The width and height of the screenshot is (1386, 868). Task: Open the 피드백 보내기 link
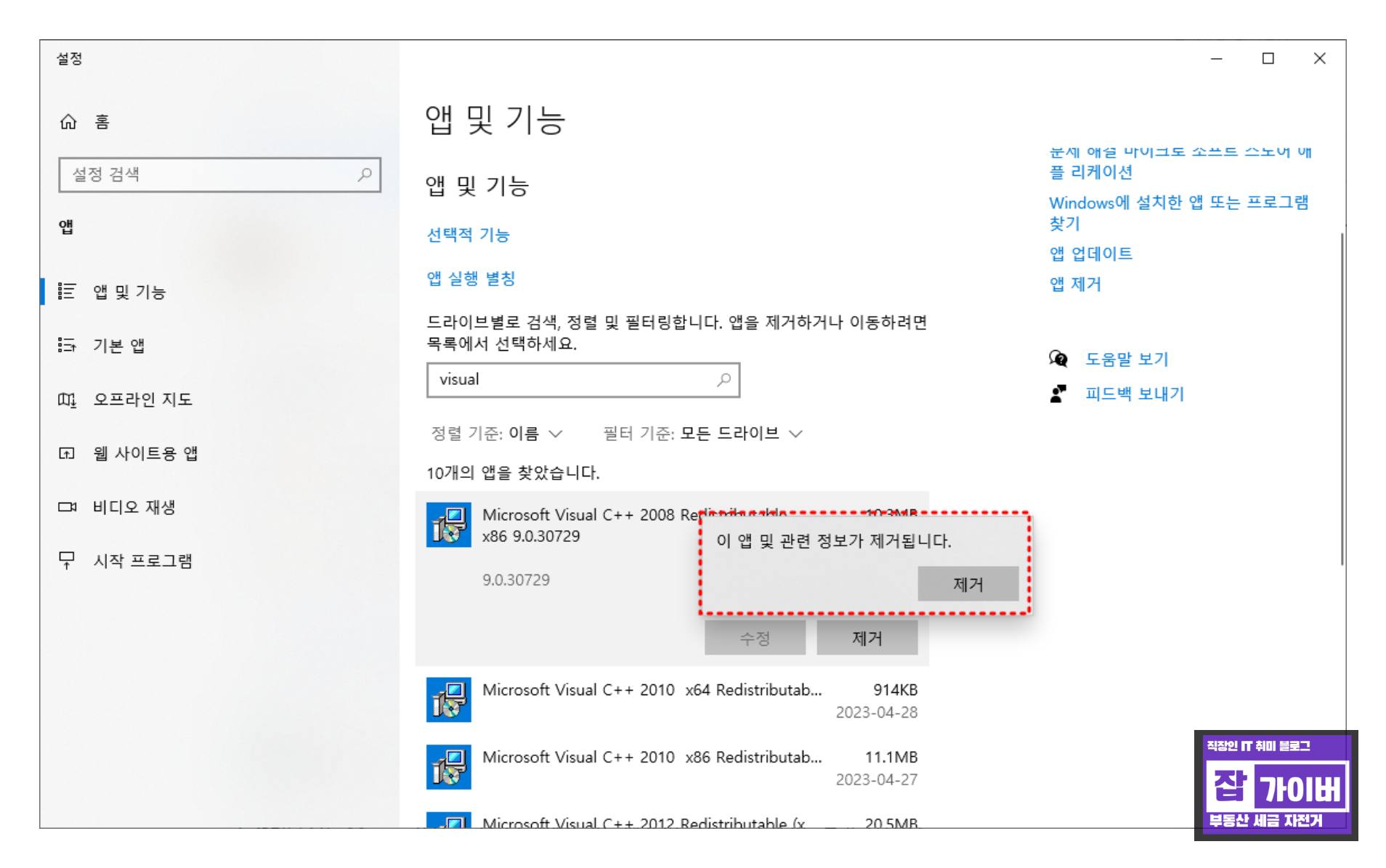(x=1135, y=394)
